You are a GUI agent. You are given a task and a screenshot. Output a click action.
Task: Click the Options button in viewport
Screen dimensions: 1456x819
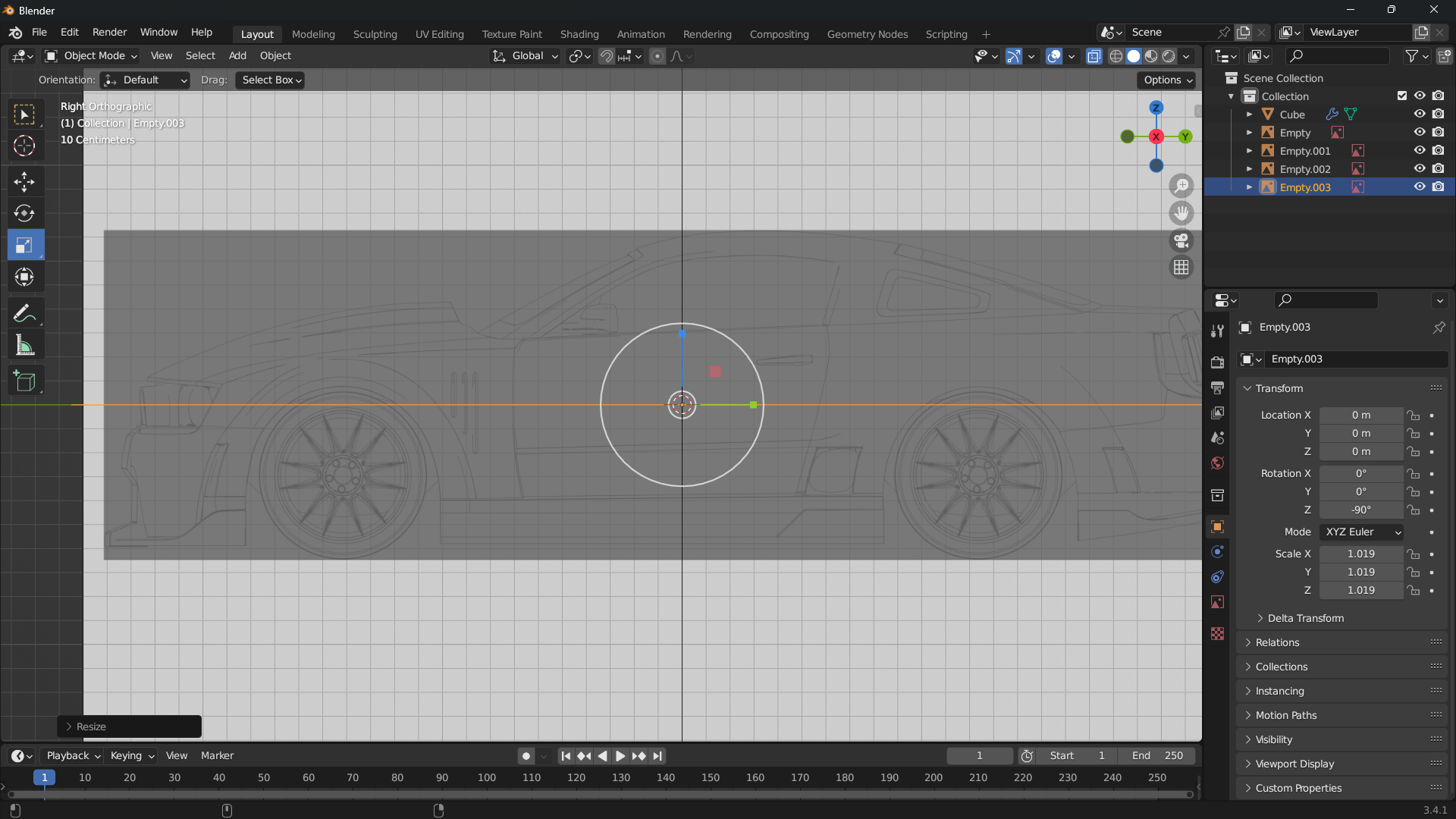coord(1168,80)
